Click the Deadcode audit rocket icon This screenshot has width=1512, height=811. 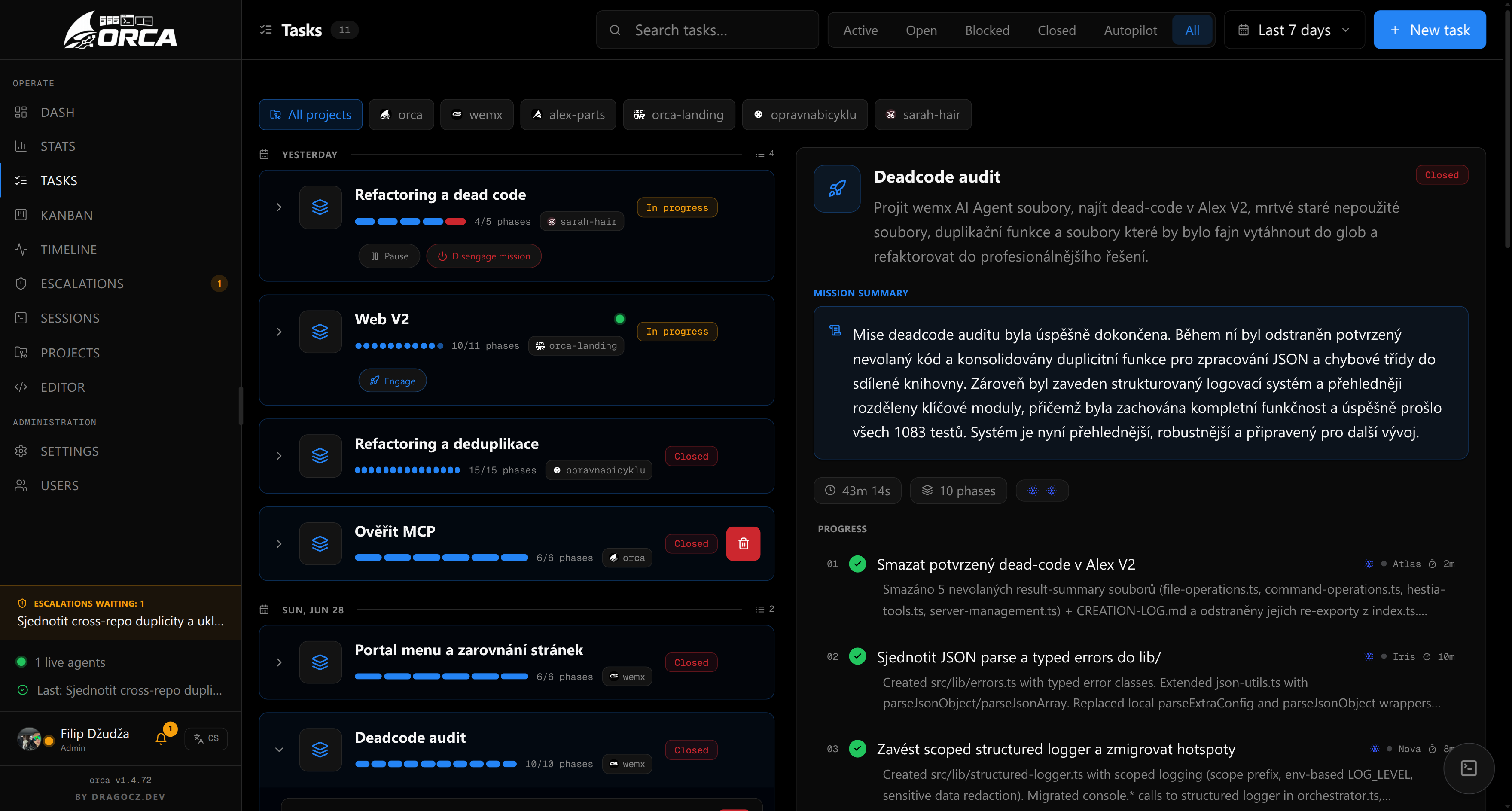pyautogui.click(x=837, y=189)
